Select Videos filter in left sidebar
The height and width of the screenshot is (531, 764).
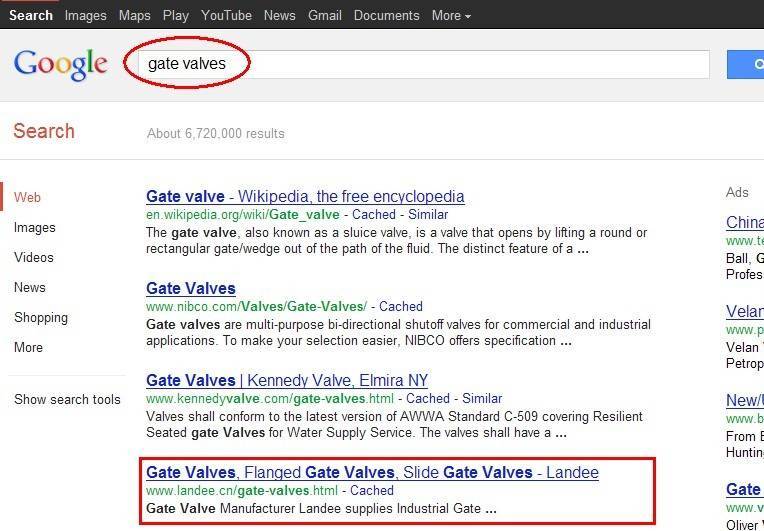(x=34, y=257)
